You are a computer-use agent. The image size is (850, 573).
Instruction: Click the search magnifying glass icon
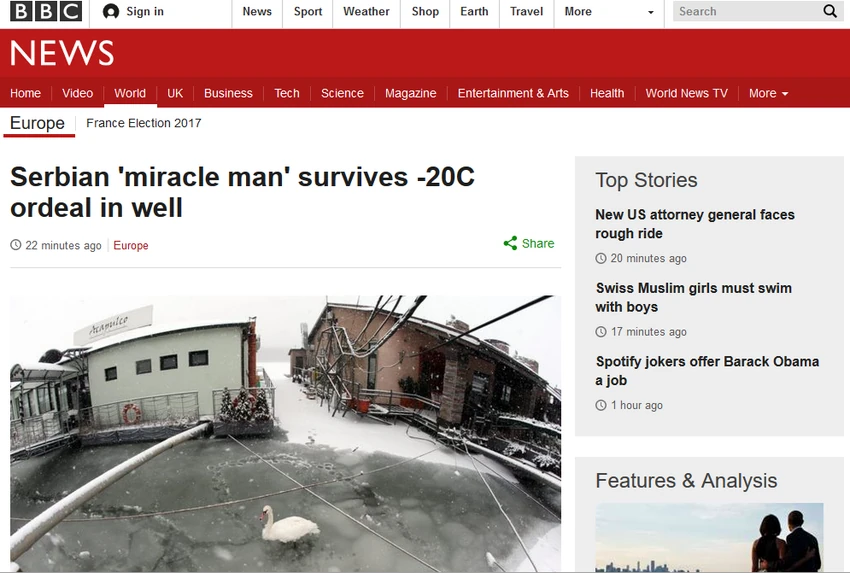point(829,11)
